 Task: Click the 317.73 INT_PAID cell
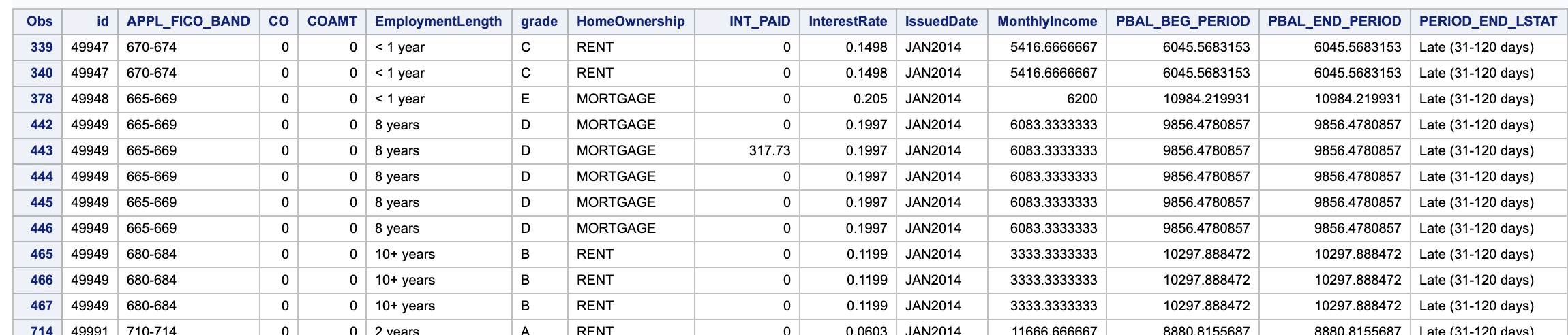pyautogui.click(x=769, y=150)
